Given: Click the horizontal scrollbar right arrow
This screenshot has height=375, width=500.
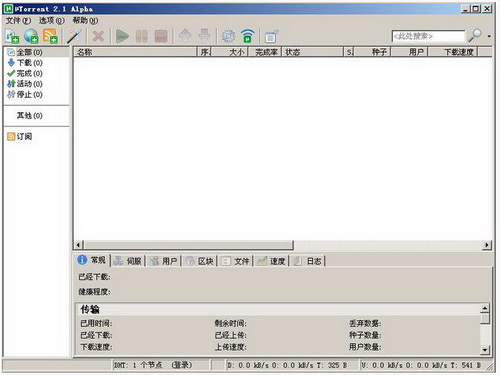Looking at the screenshot, I should [x=487, y=245].
